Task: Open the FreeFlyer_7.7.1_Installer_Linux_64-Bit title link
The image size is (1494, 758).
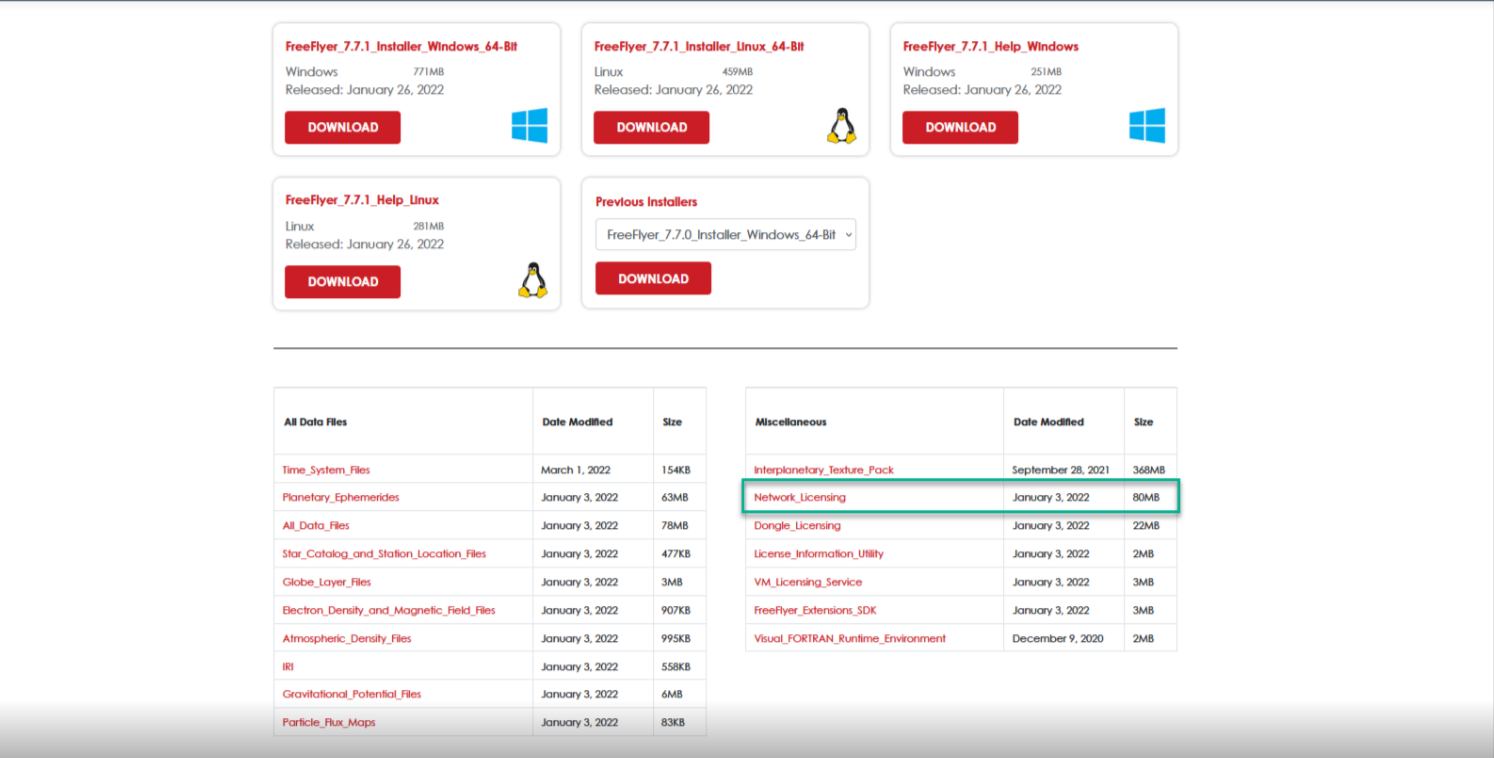Action: click(x=699, y=46)
